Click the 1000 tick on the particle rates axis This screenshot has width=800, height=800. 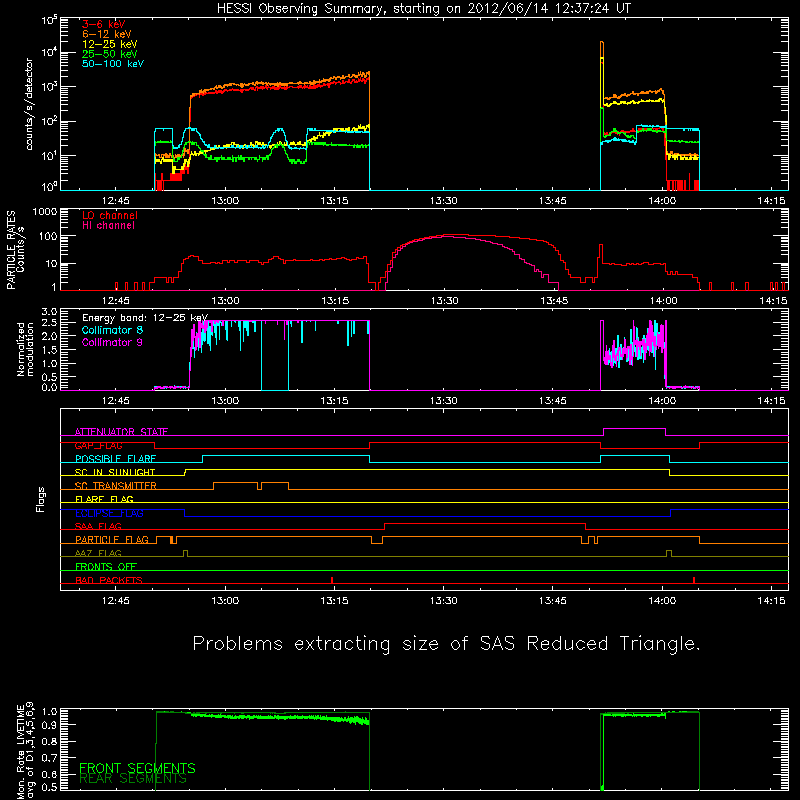(45, 212)
